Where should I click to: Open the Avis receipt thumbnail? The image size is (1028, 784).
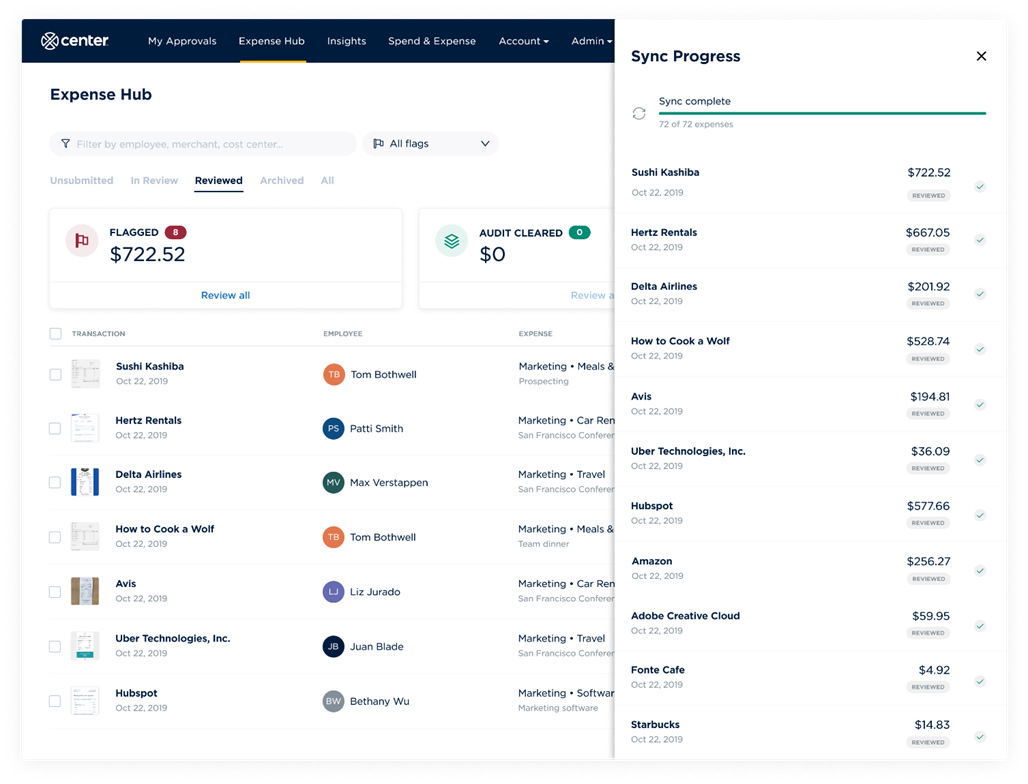point(85,591)
